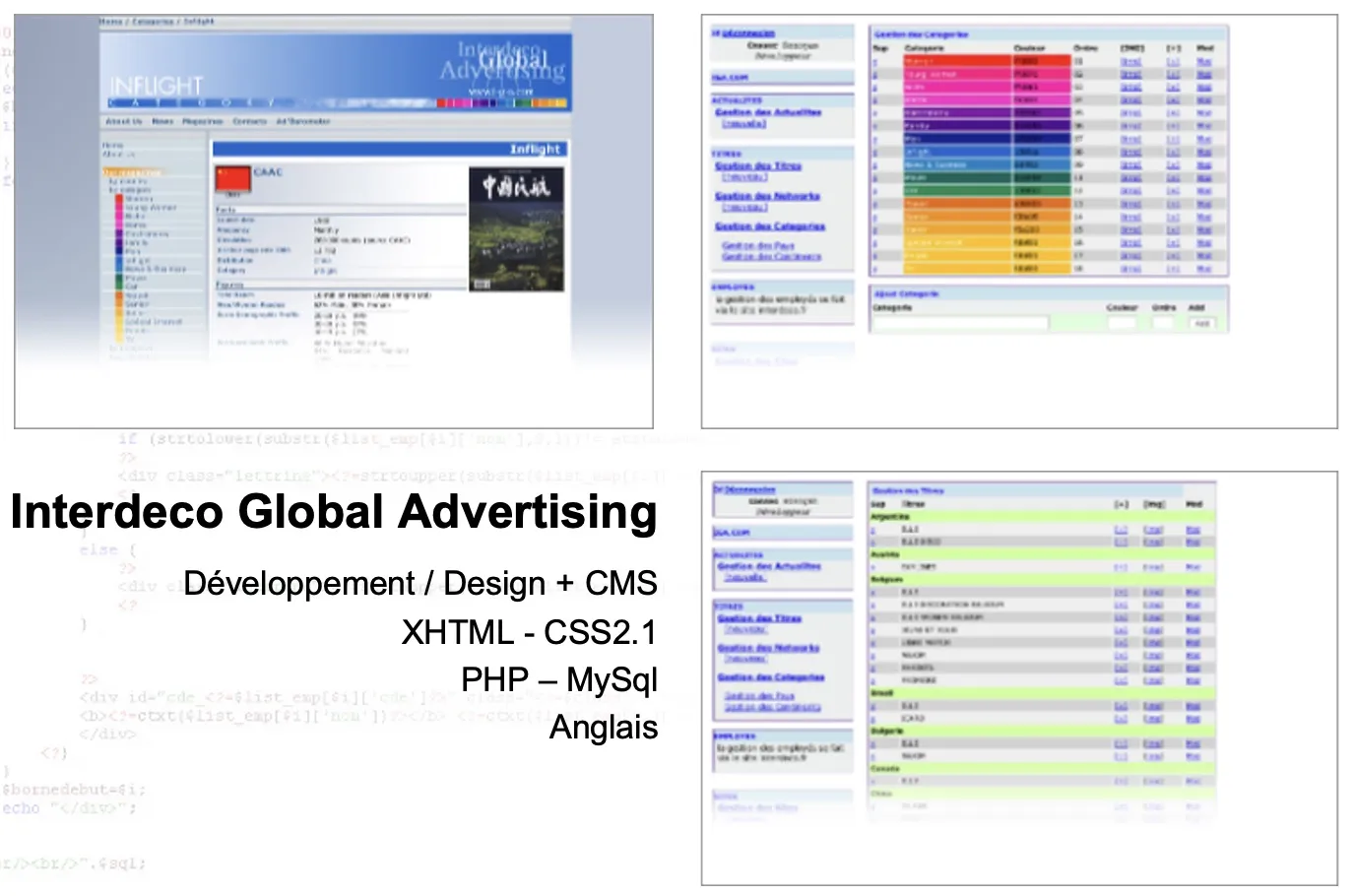Click the Argentina group row in the titles table
This screenshot has height=896, width=1353.
(1042, 517)
